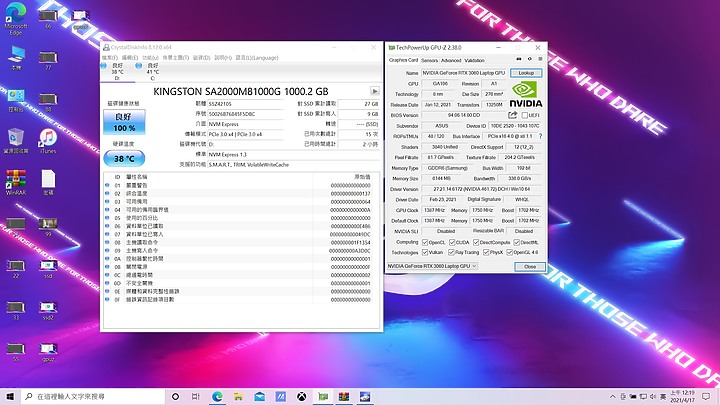Select the blank text file desktop icon

click(x=48, y=182)
